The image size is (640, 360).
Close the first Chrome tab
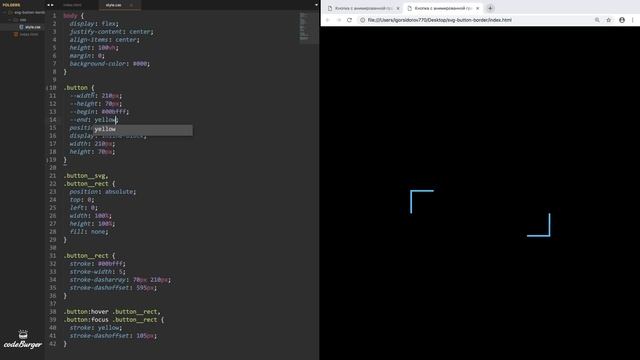point(398,8)
